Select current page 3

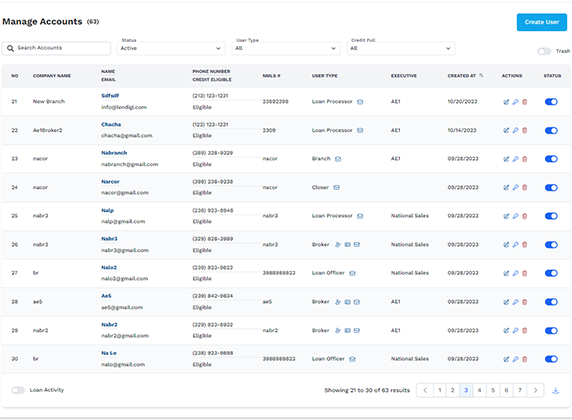pyautogui.click(x=466, y=390)
